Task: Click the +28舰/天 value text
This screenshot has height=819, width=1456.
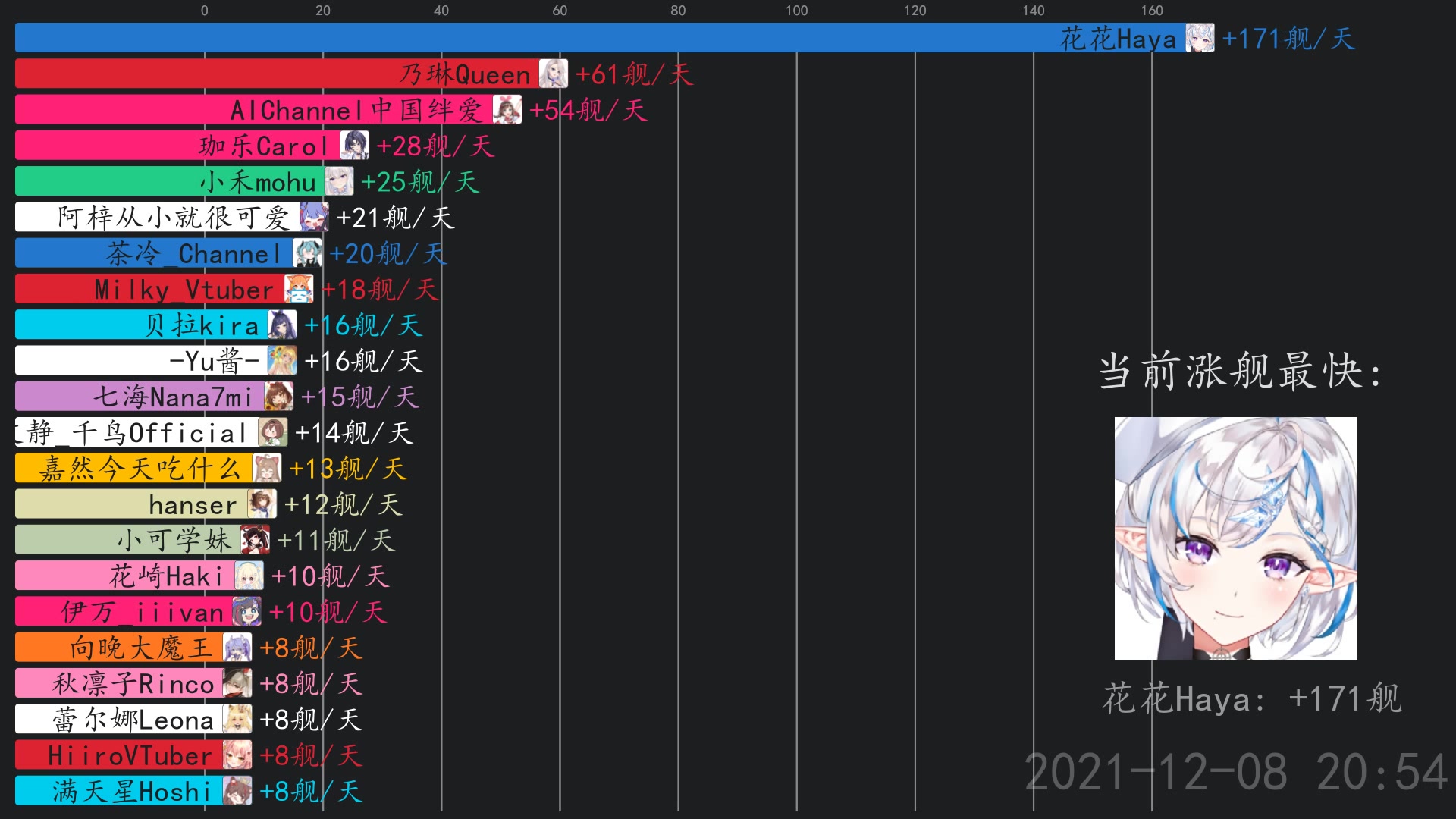Action: 435,146
